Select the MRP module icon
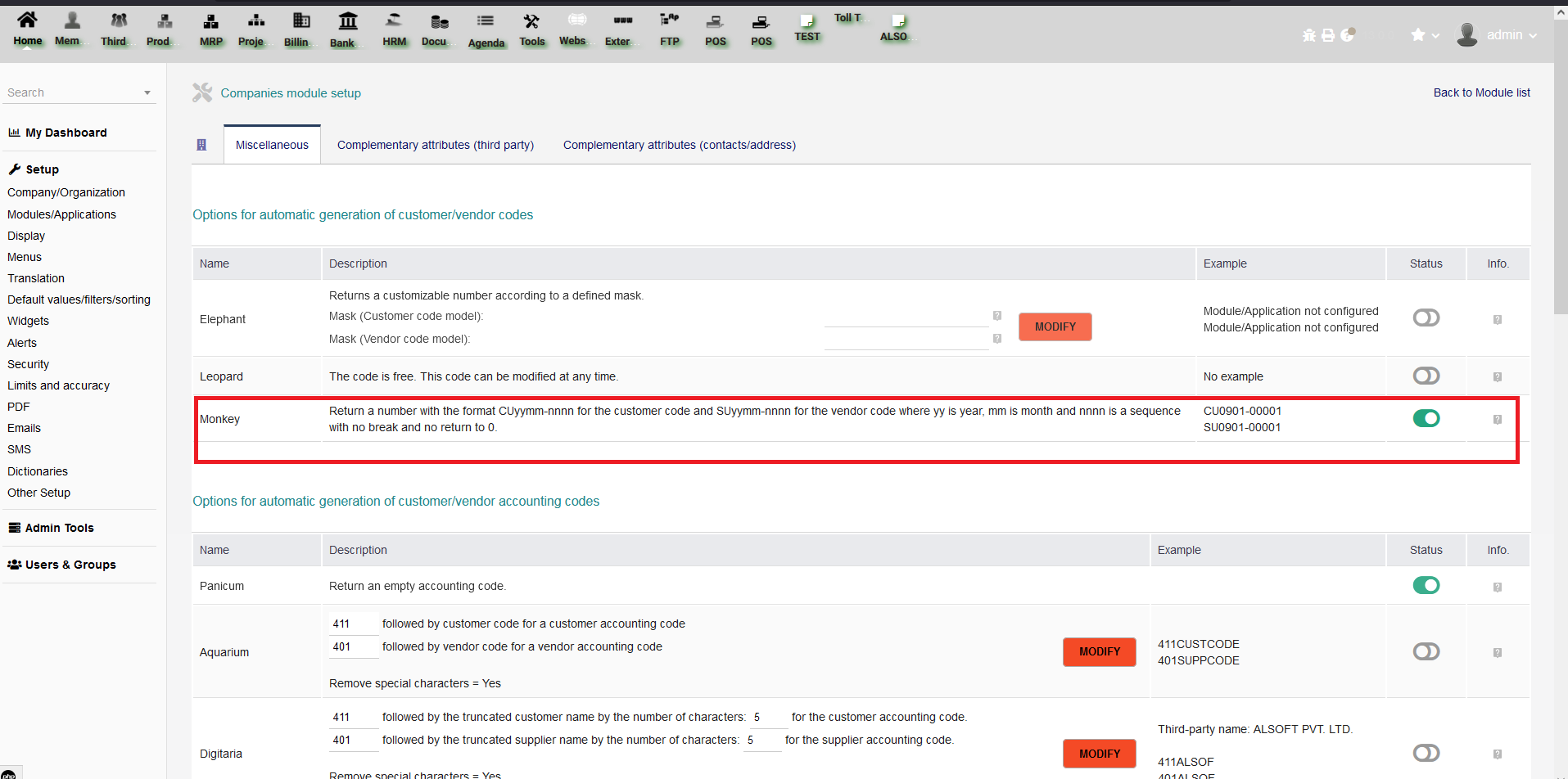This screenshot has height=779, width=1568. [x=211, y=29]
